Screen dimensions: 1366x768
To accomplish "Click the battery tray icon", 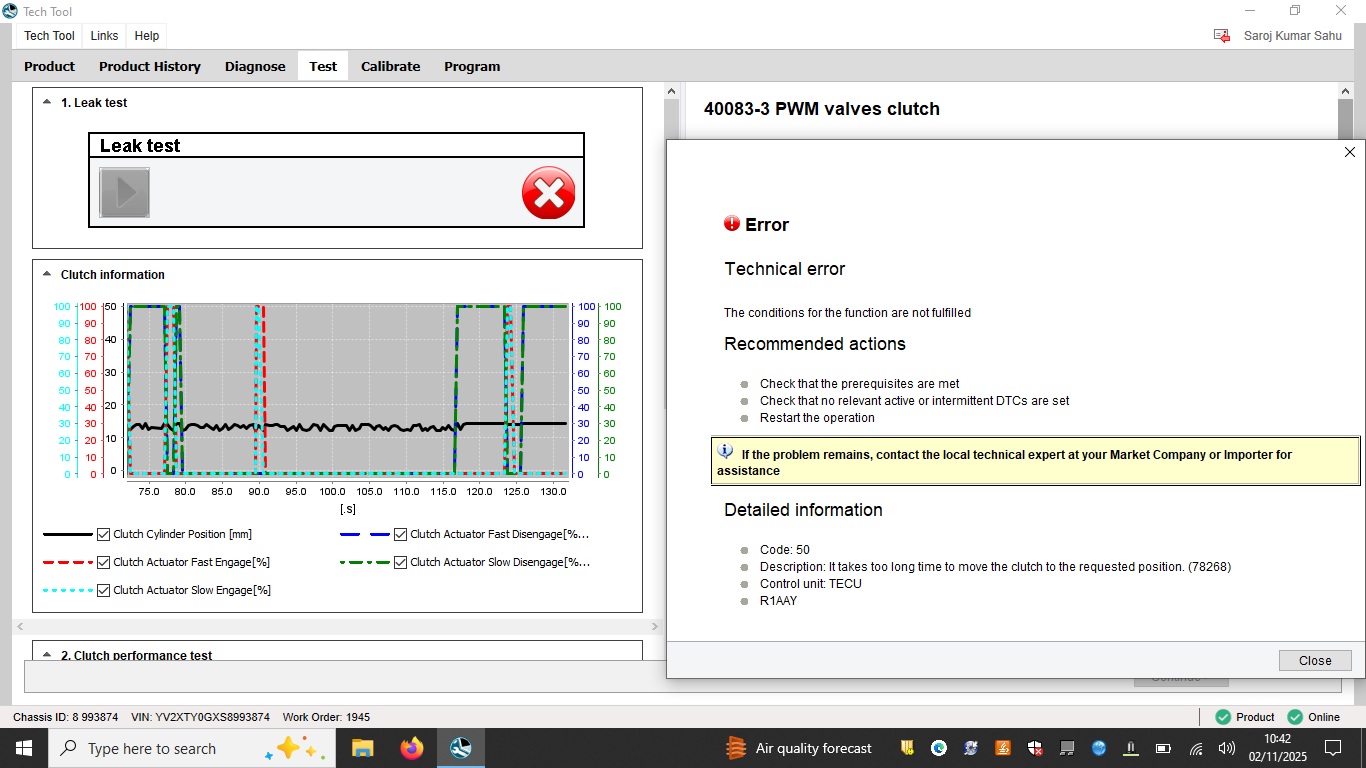I will click(x=1163, y=748).
